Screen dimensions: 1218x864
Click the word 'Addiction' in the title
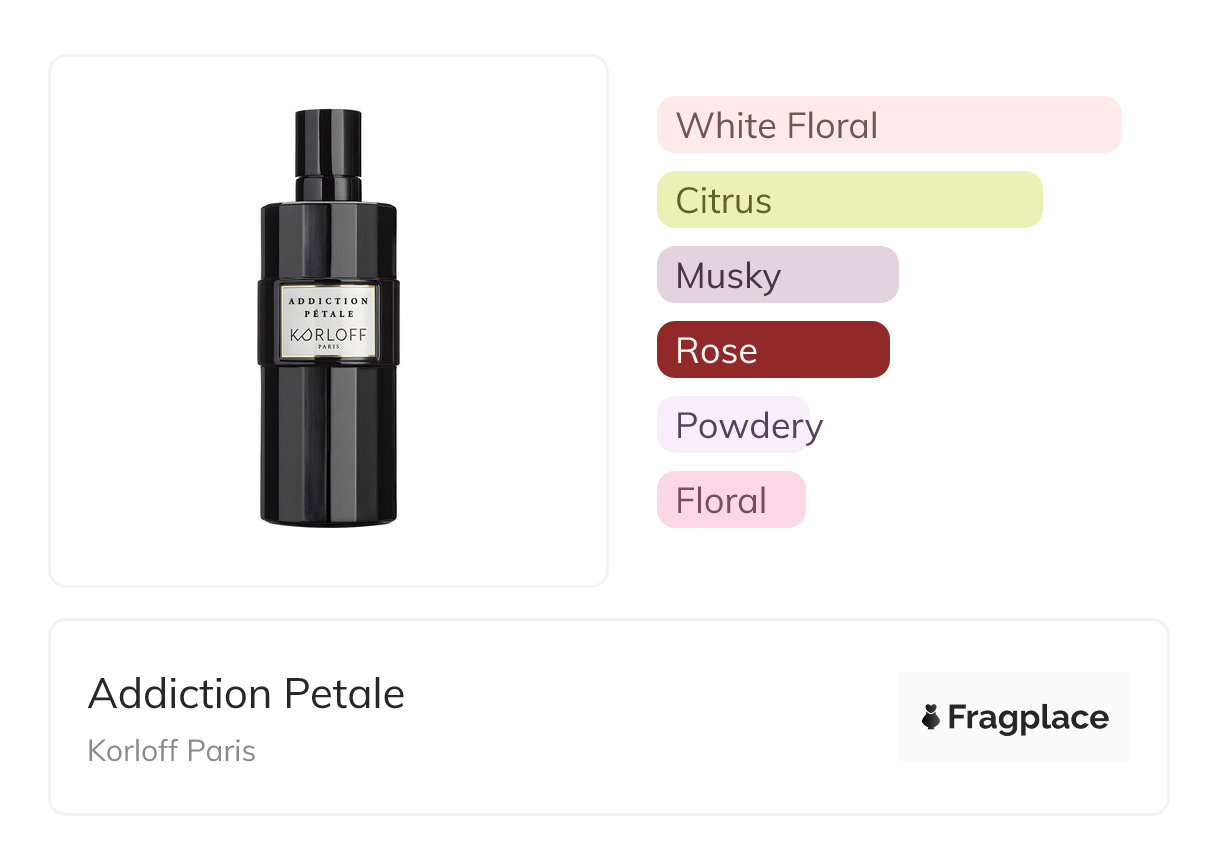pos(180,693)
